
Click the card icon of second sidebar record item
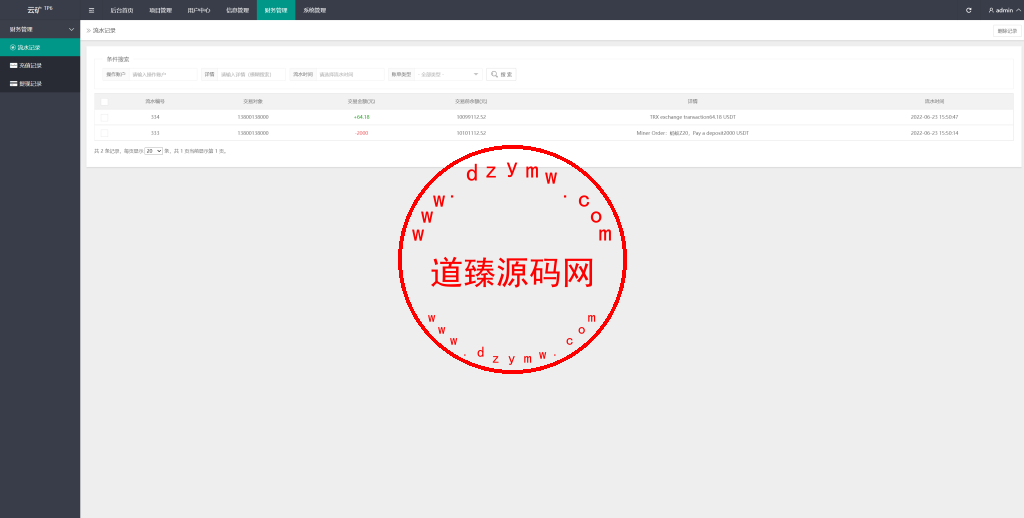14,65
